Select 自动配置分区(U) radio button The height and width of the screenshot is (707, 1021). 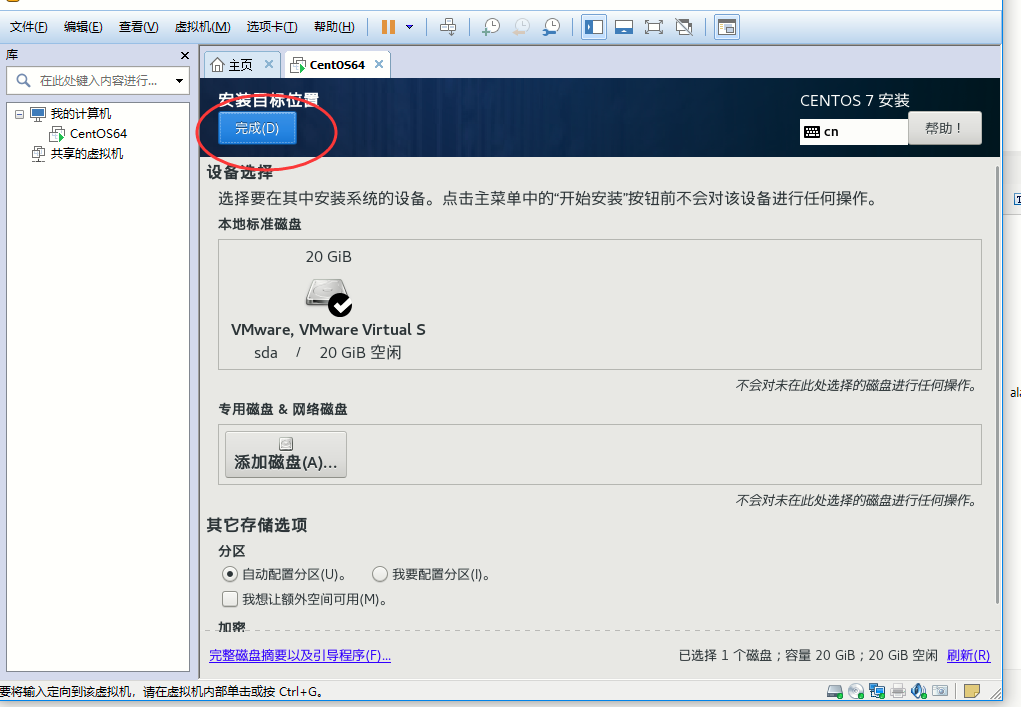(229, 574)
